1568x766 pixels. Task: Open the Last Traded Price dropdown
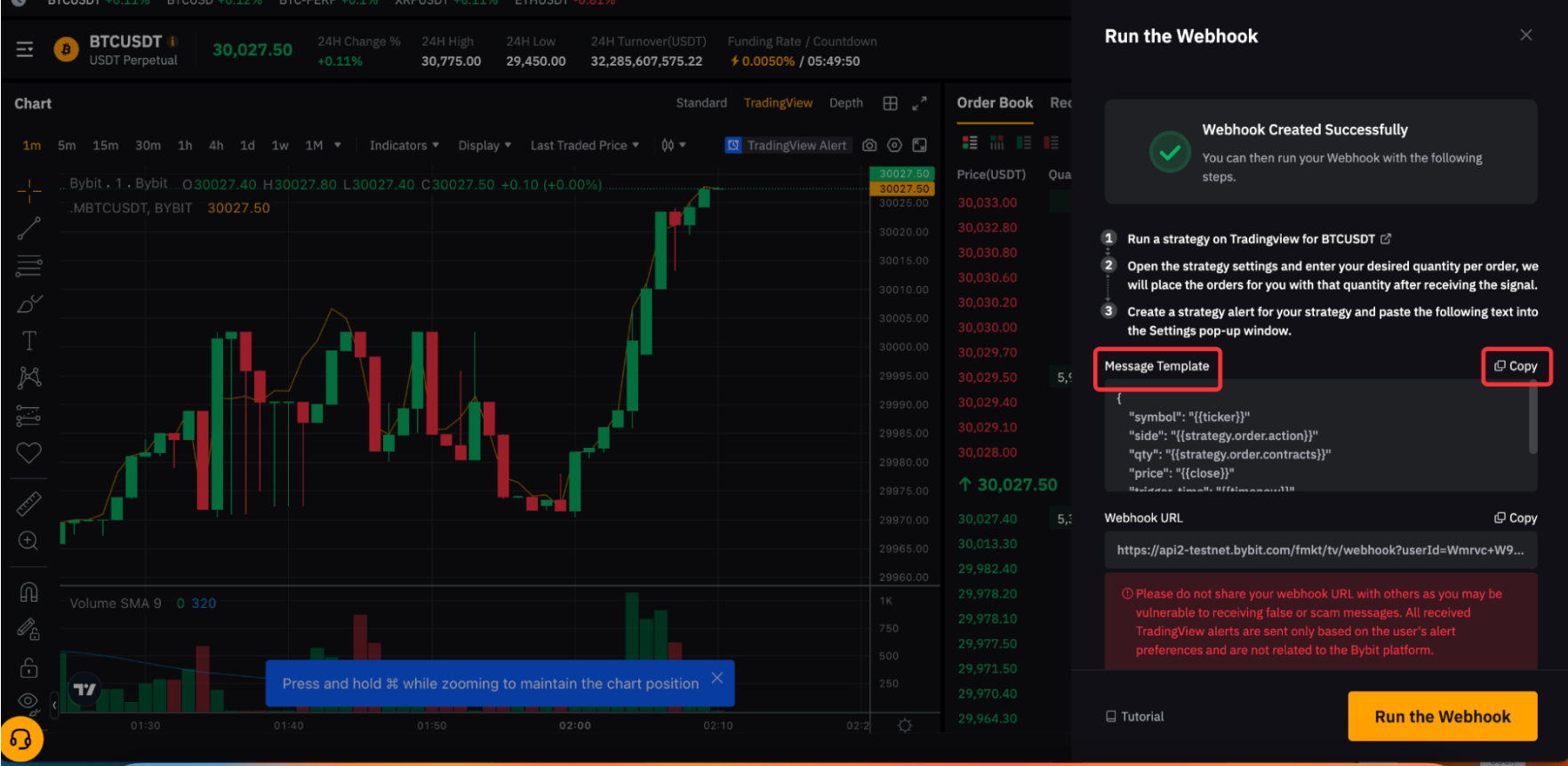[584, 146]
